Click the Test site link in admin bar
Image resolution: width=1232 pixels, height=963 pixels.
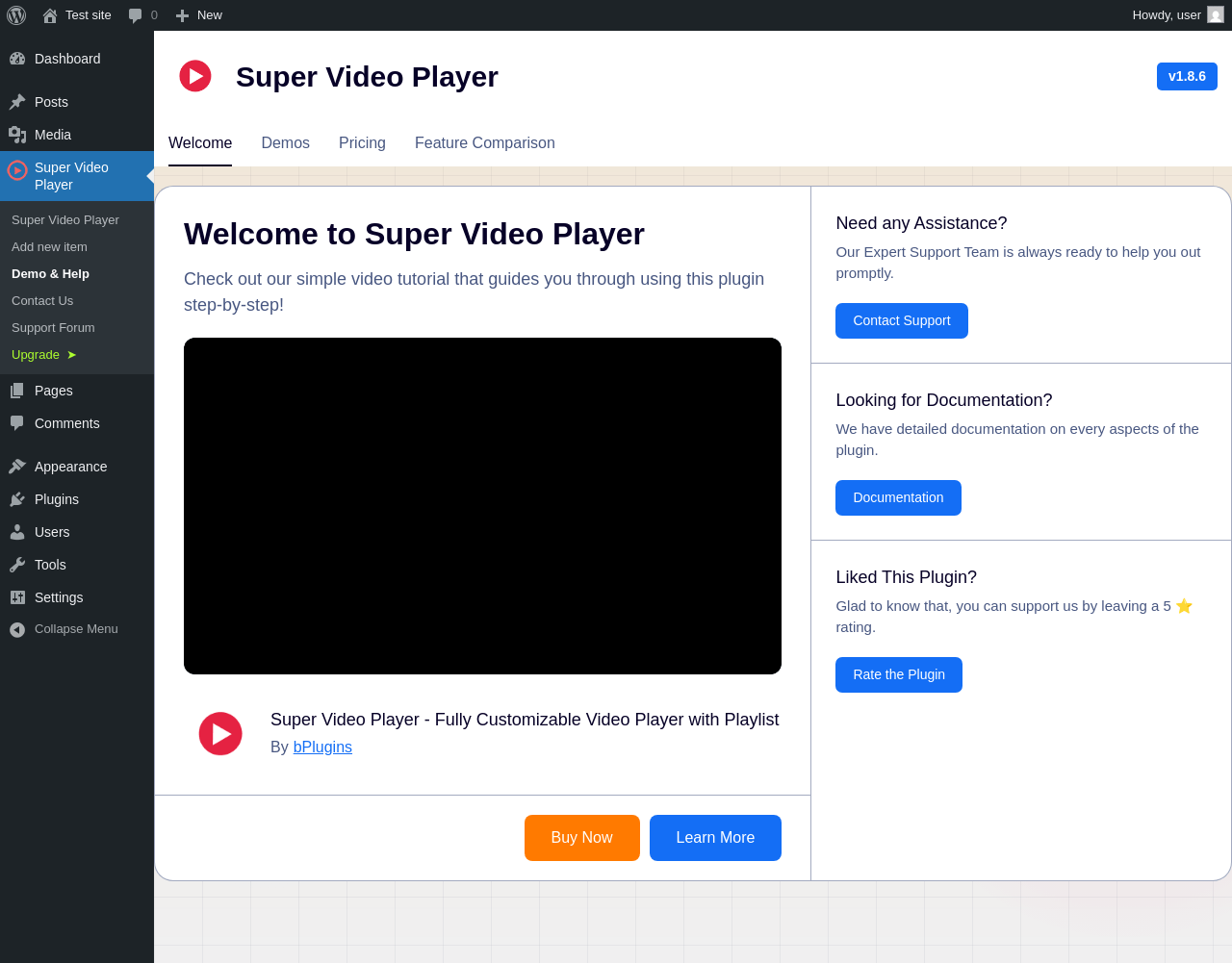(x=89, y=15)
